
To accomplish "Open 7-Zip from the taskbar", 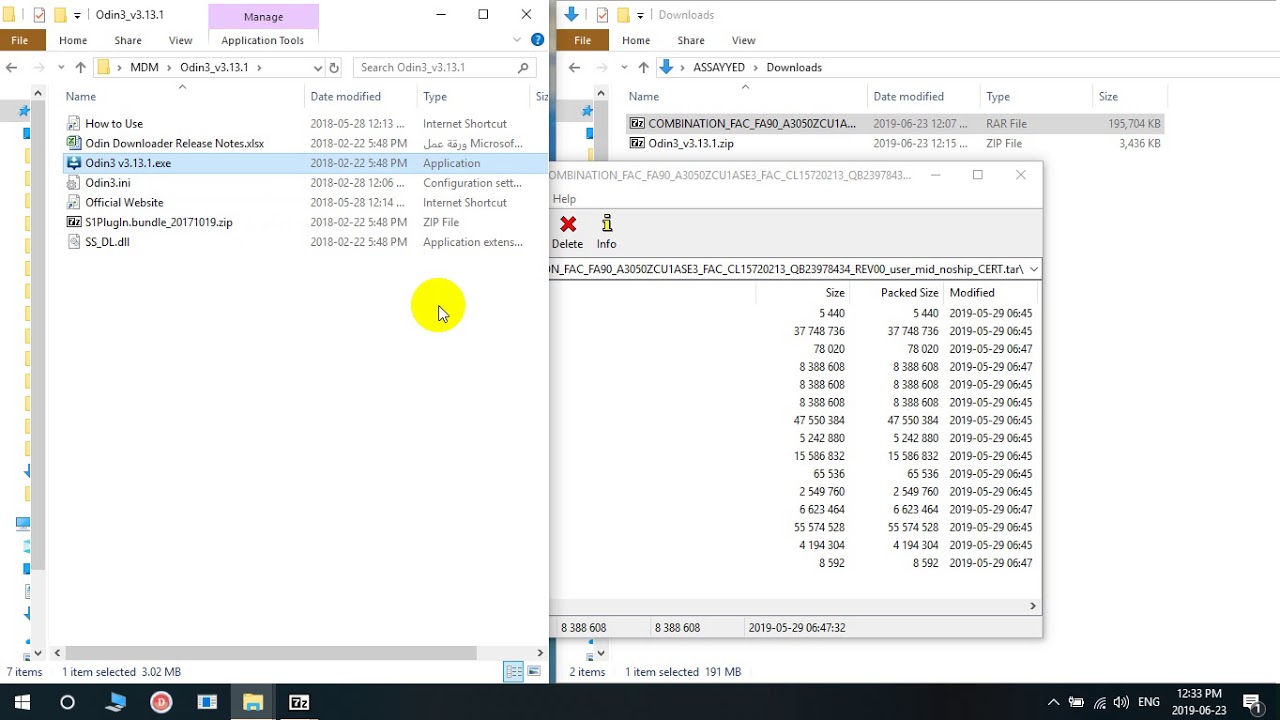I will 299,702.
